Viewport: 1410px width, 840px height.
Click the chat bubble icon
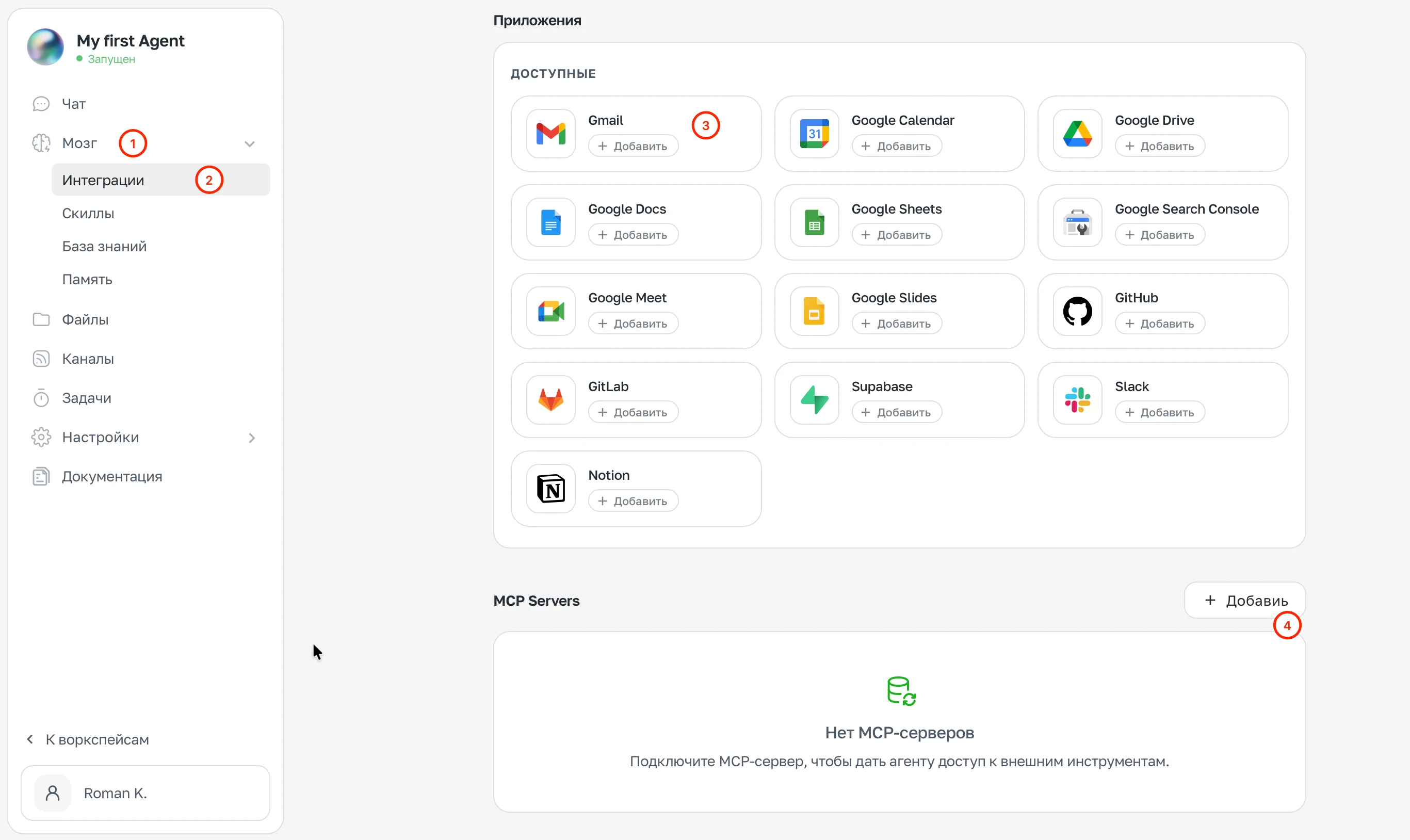(x=41, y=104)
